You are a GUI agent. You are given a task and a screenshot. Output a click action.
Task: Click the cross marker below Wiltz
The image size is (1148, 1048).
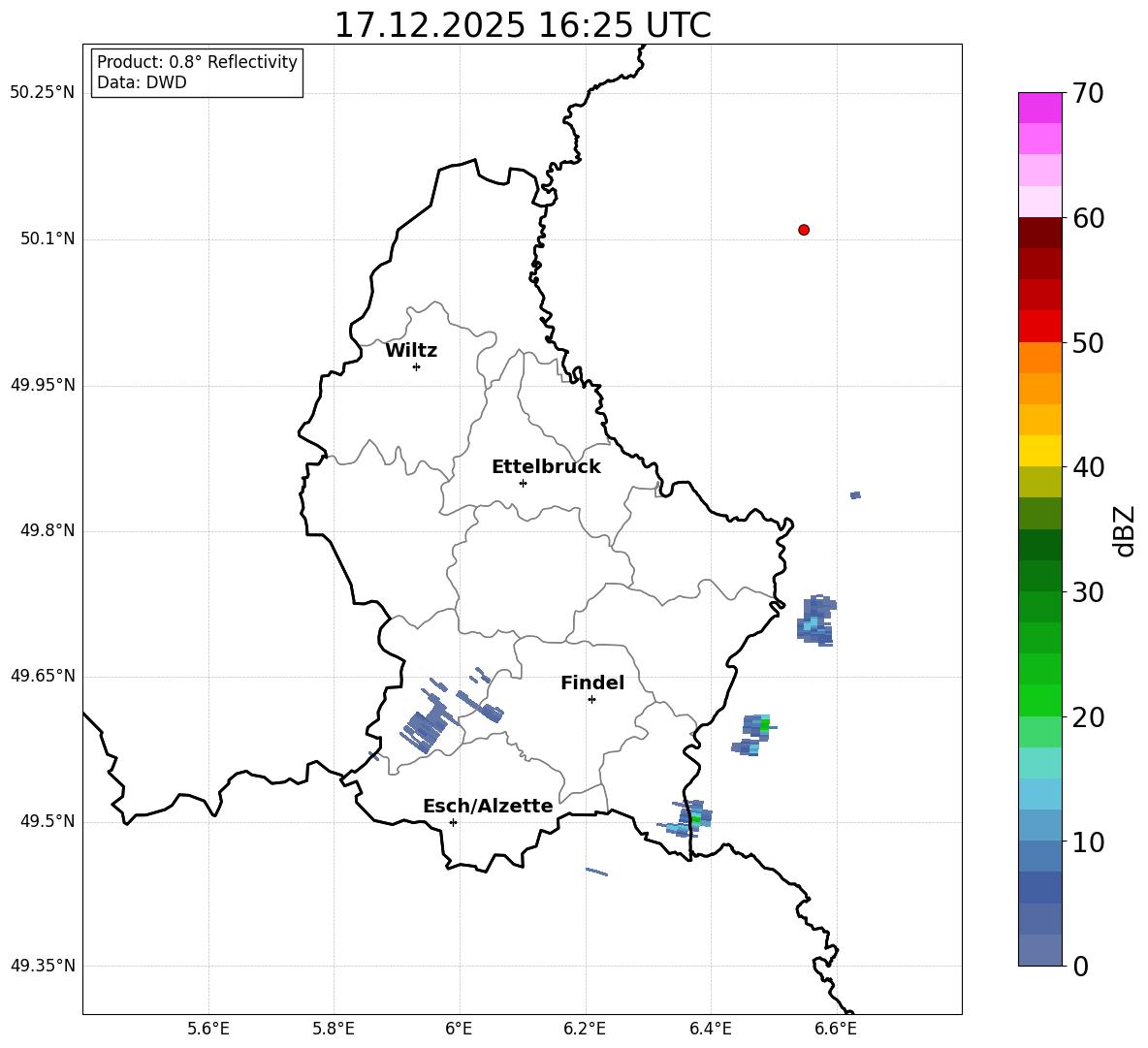click(x=416, y=366)
